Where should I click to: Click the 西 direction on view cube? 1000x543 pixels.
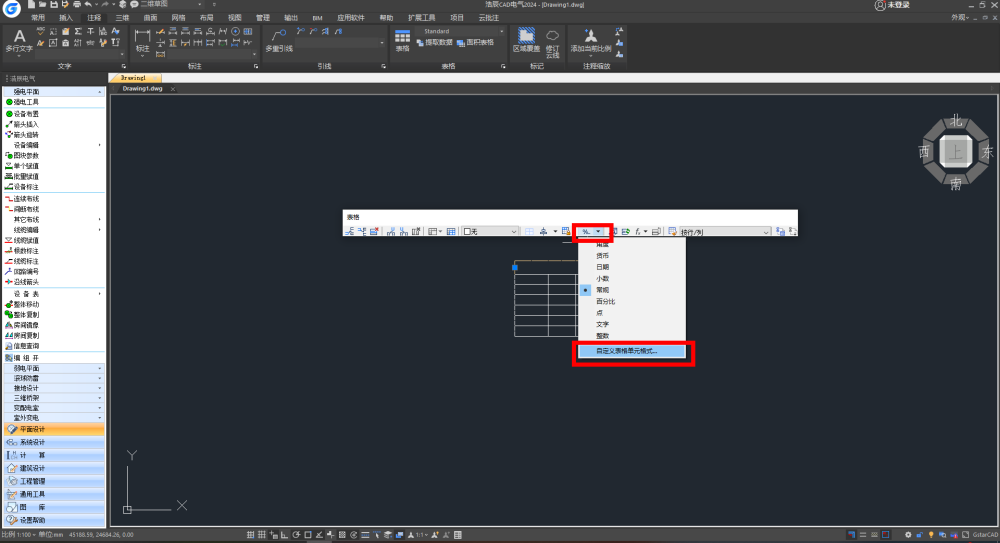pos(924,152)
